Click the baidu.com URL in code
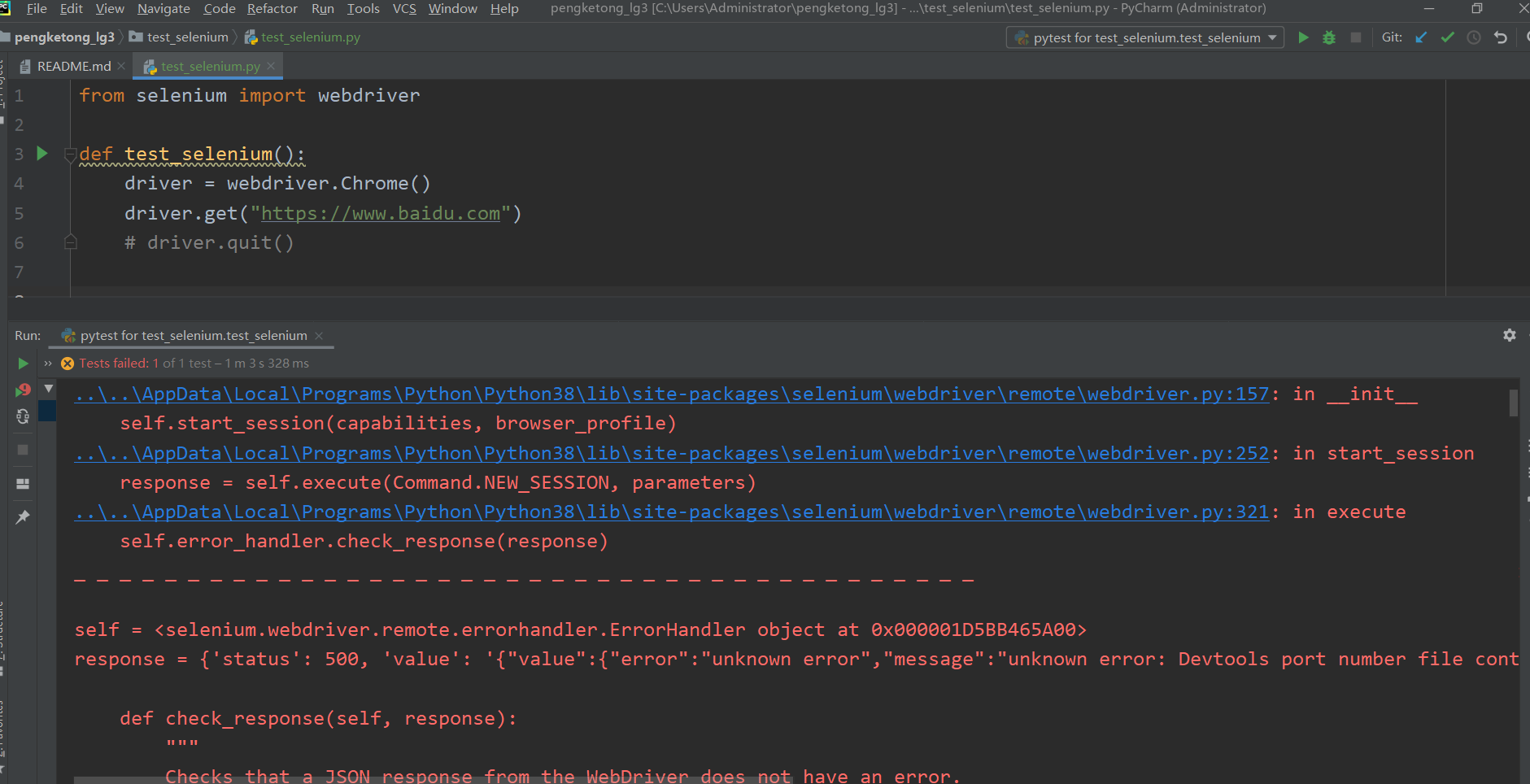Viewport: 1530px width, 784px height. [381, 213]
